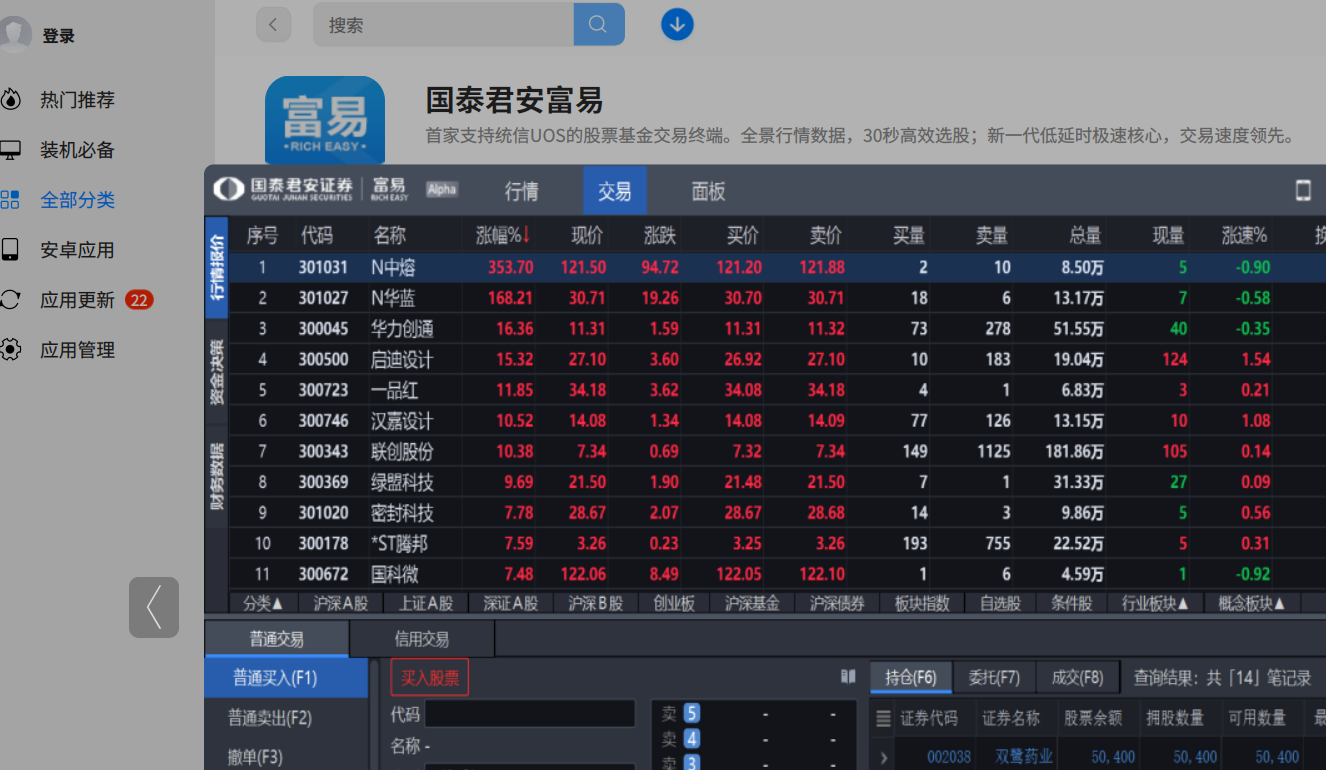Click the 证券名称 holdings column header
The image size is (1326, 770).
pyautogui.click(x=1011, y=718)
